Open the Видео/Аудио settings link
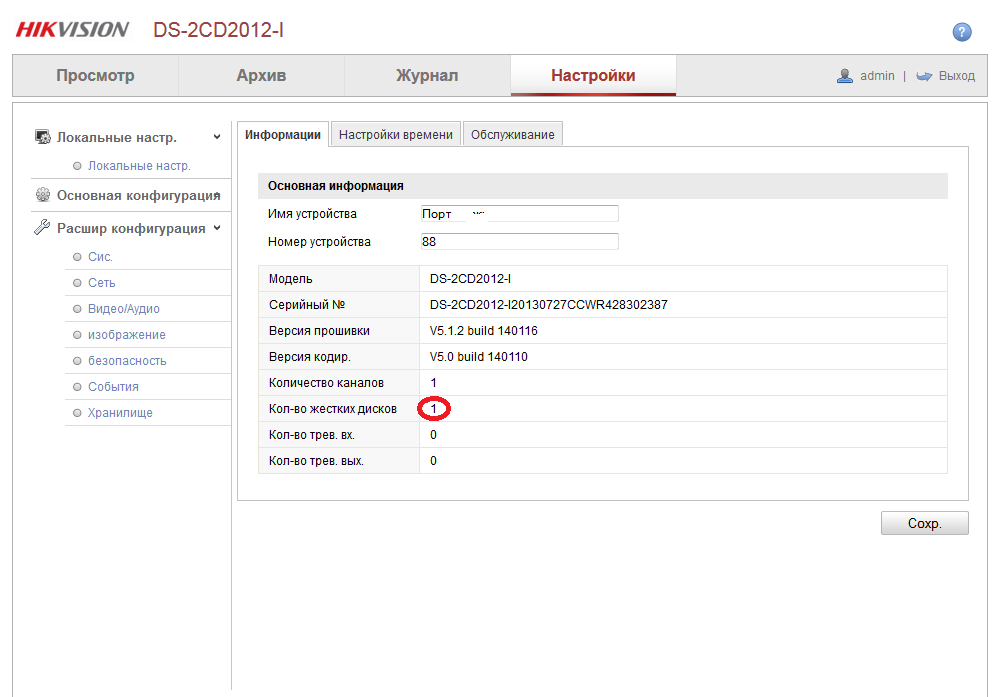 point(123,309)
